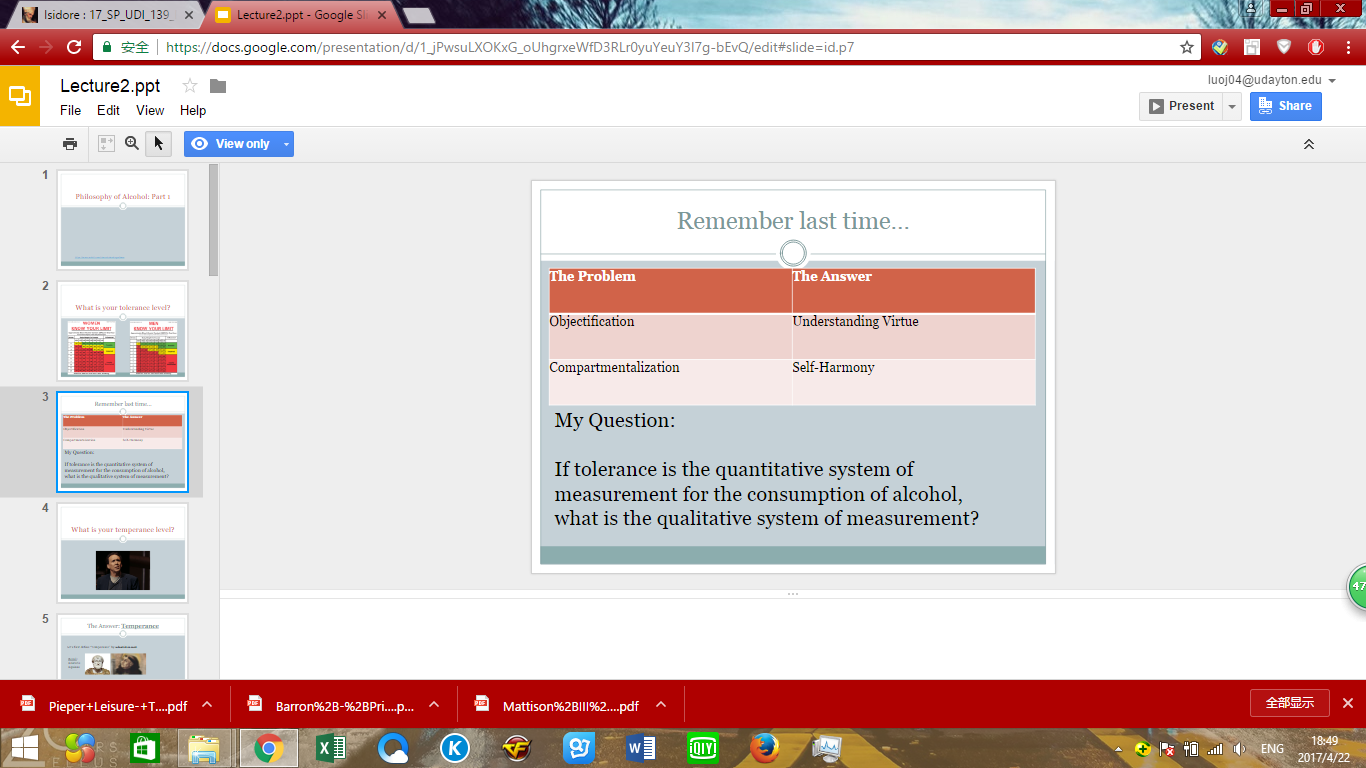Open Firefox from the taskbar
Image resolution: width=1366 pixels, height=768 pixels.
tap(765, 748)
